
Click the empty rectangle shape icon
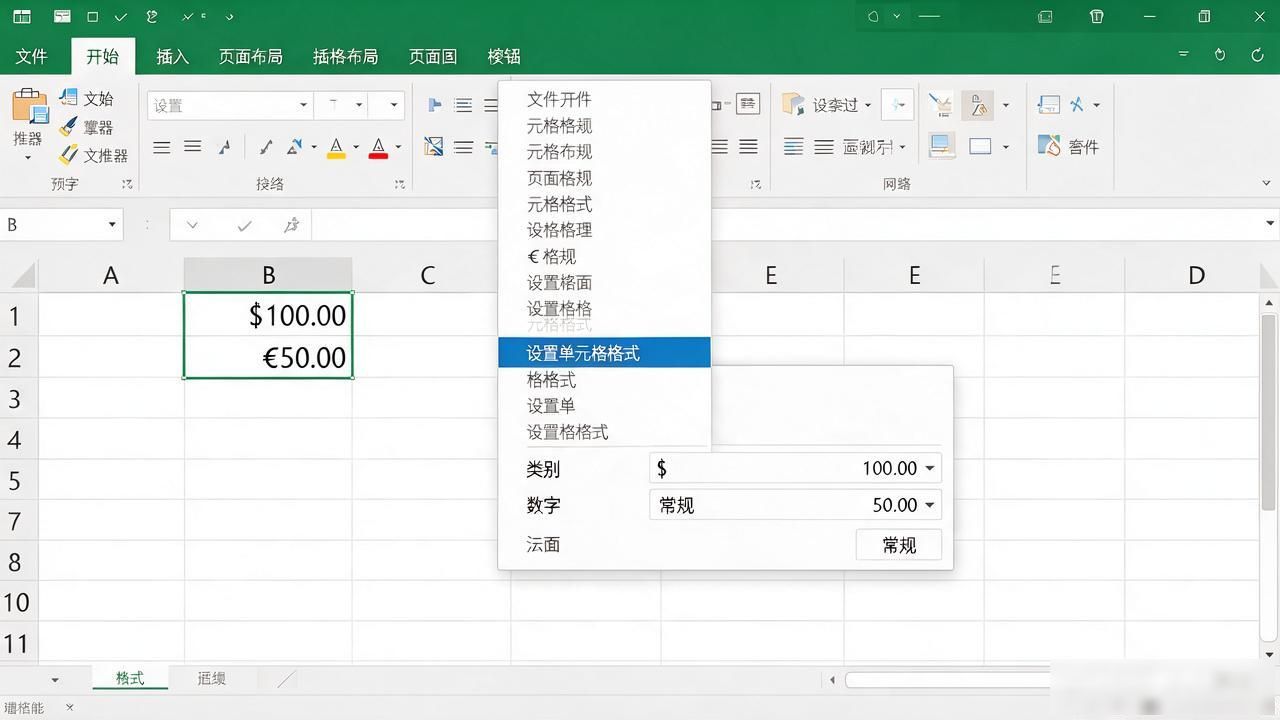[980, 146]
